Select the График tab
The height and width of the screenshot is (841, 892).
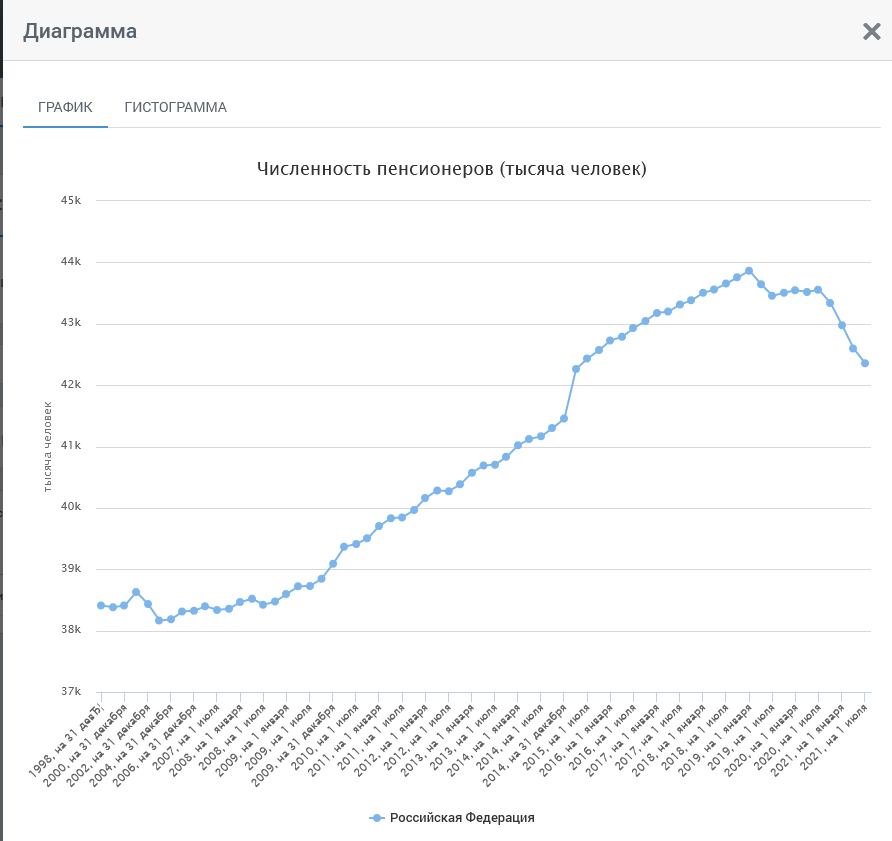65,107
